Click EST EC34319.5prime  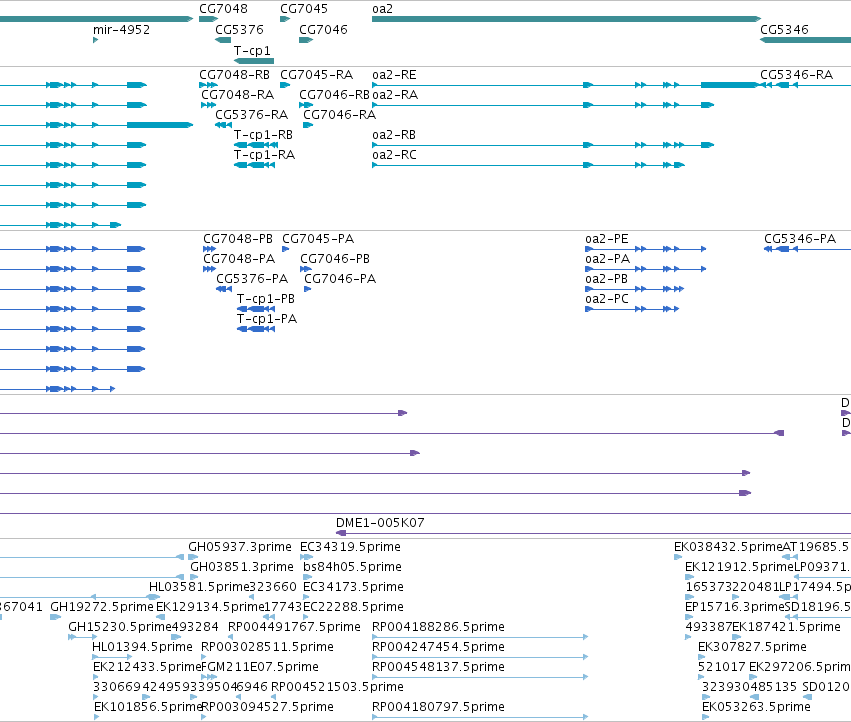351,547
